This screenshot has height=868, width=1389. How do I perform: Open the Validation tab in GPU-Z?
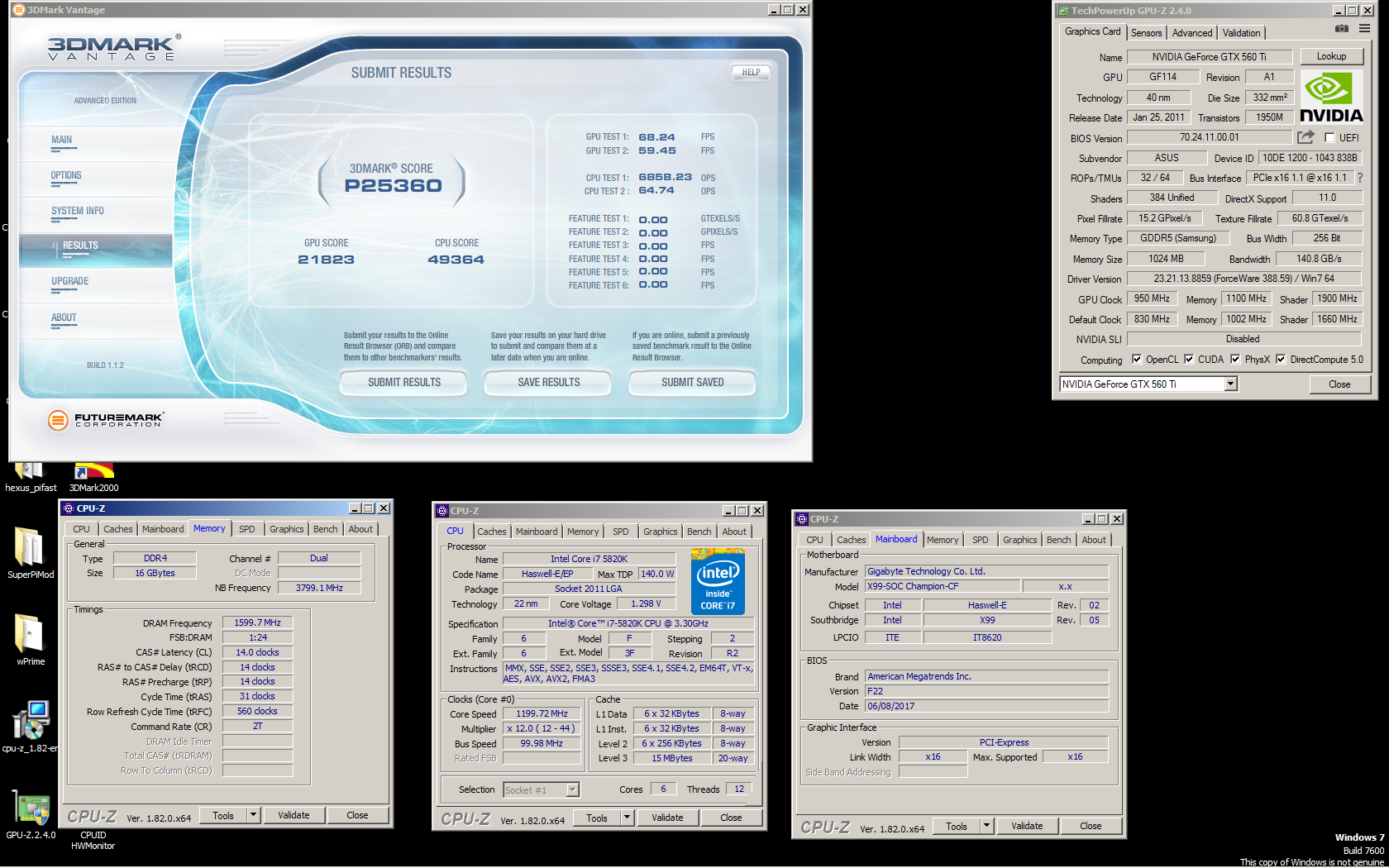click(1242, 33)
